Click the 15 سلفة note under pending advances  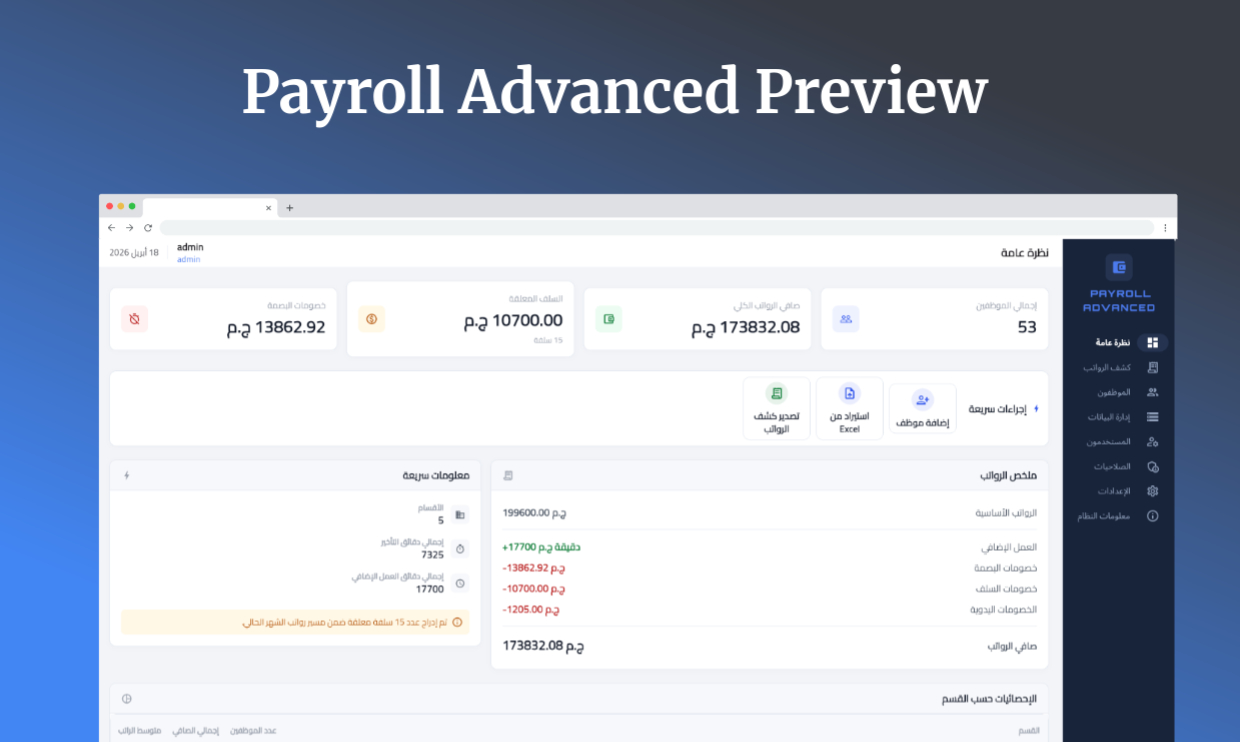[x=548, y=341]
